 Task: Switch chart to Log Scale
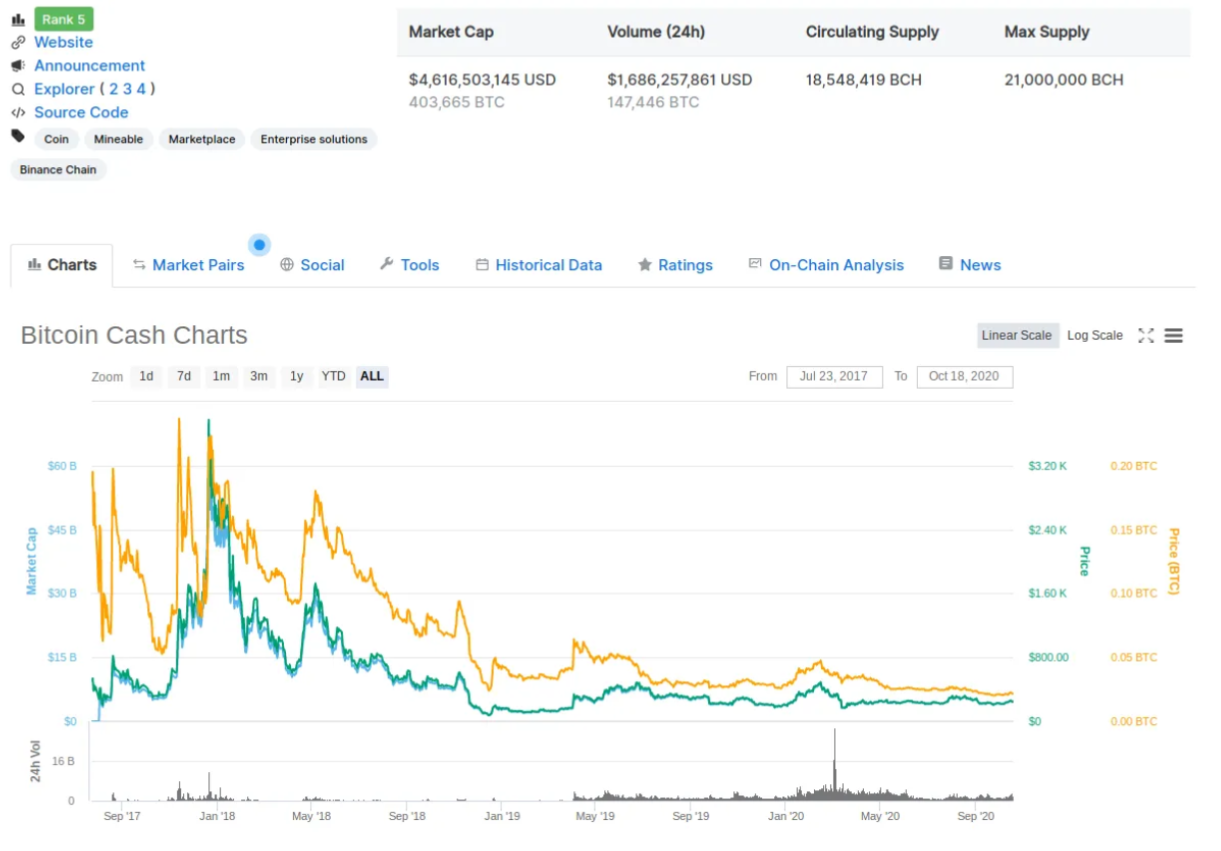1095,336
